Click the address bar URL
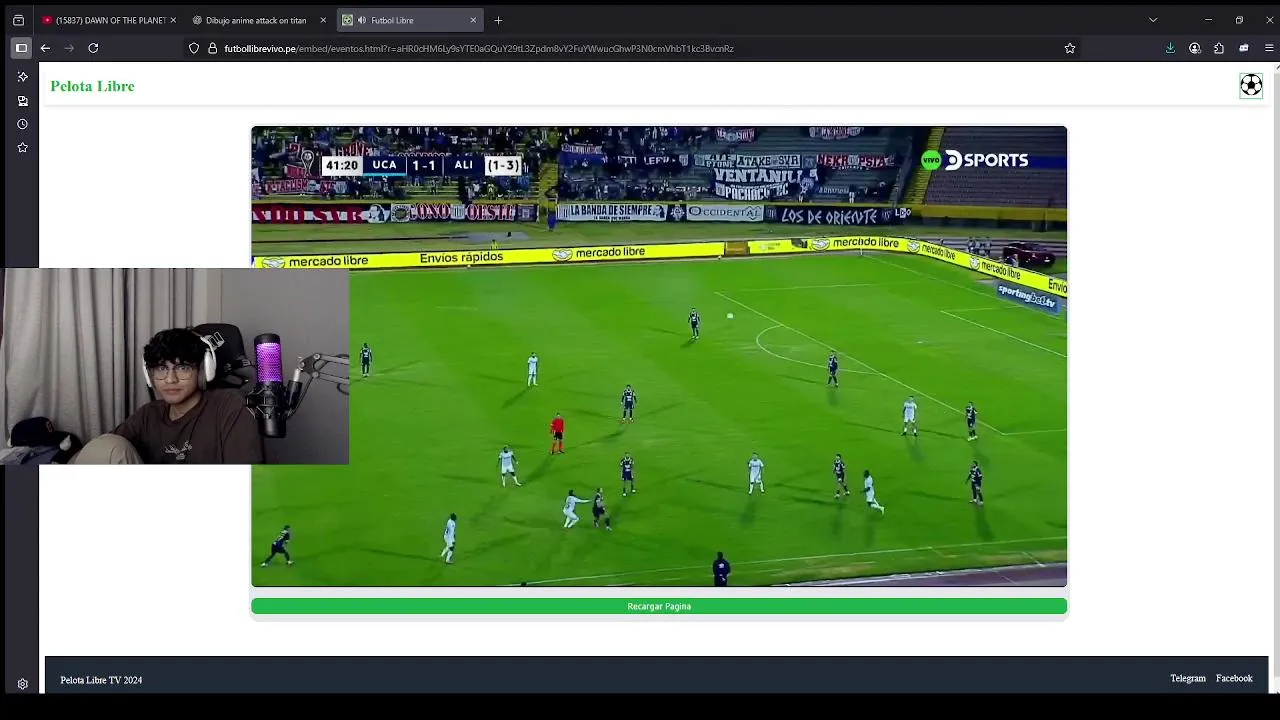This screenshot has width=1280, height=720. [479, 48]
